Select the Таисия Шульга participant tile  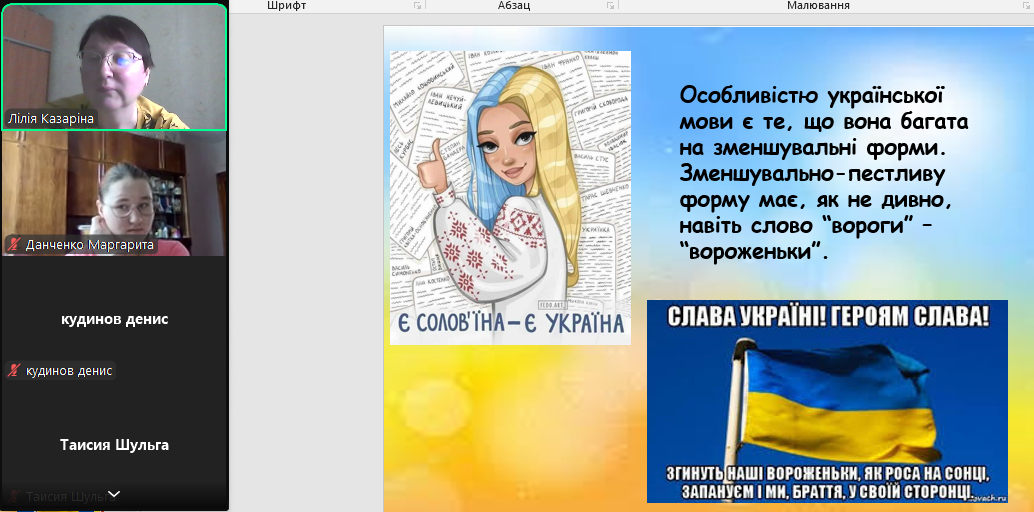tap(114, 445)
